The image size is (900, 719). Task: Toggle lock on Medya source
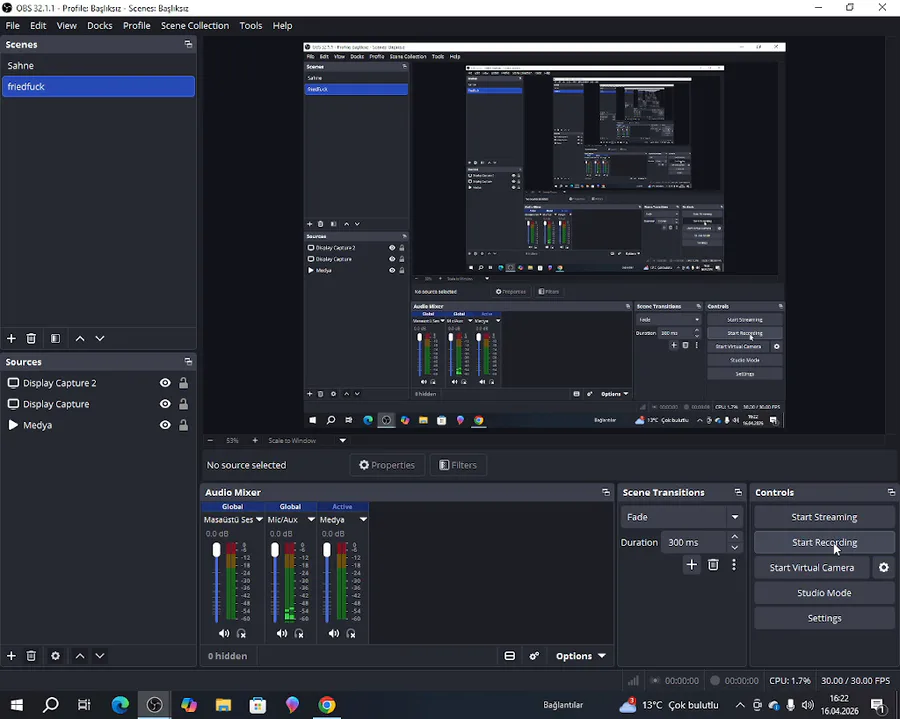pos(183,425)
